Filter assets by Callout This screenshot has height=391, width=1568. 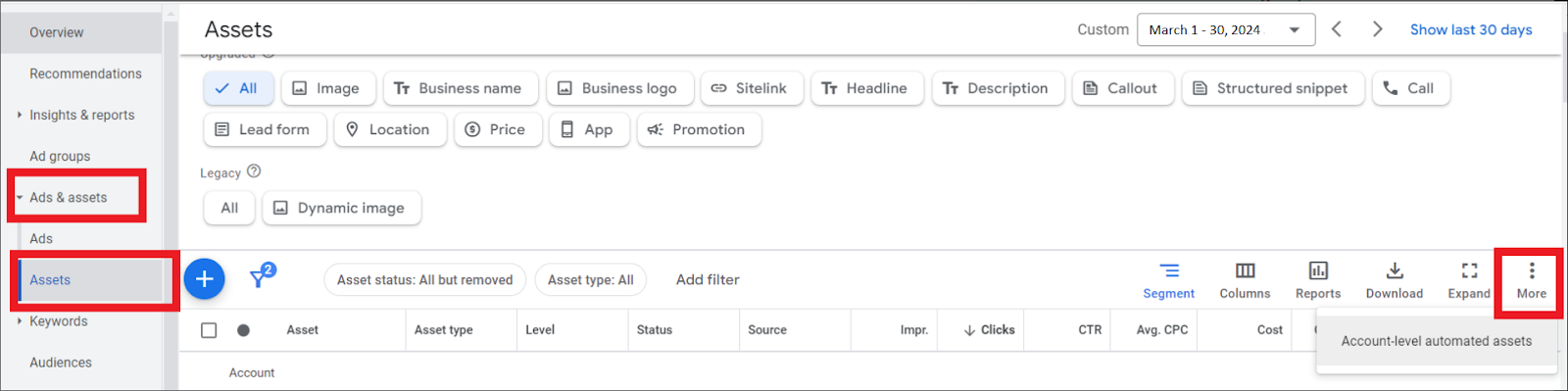[1122, 88]
